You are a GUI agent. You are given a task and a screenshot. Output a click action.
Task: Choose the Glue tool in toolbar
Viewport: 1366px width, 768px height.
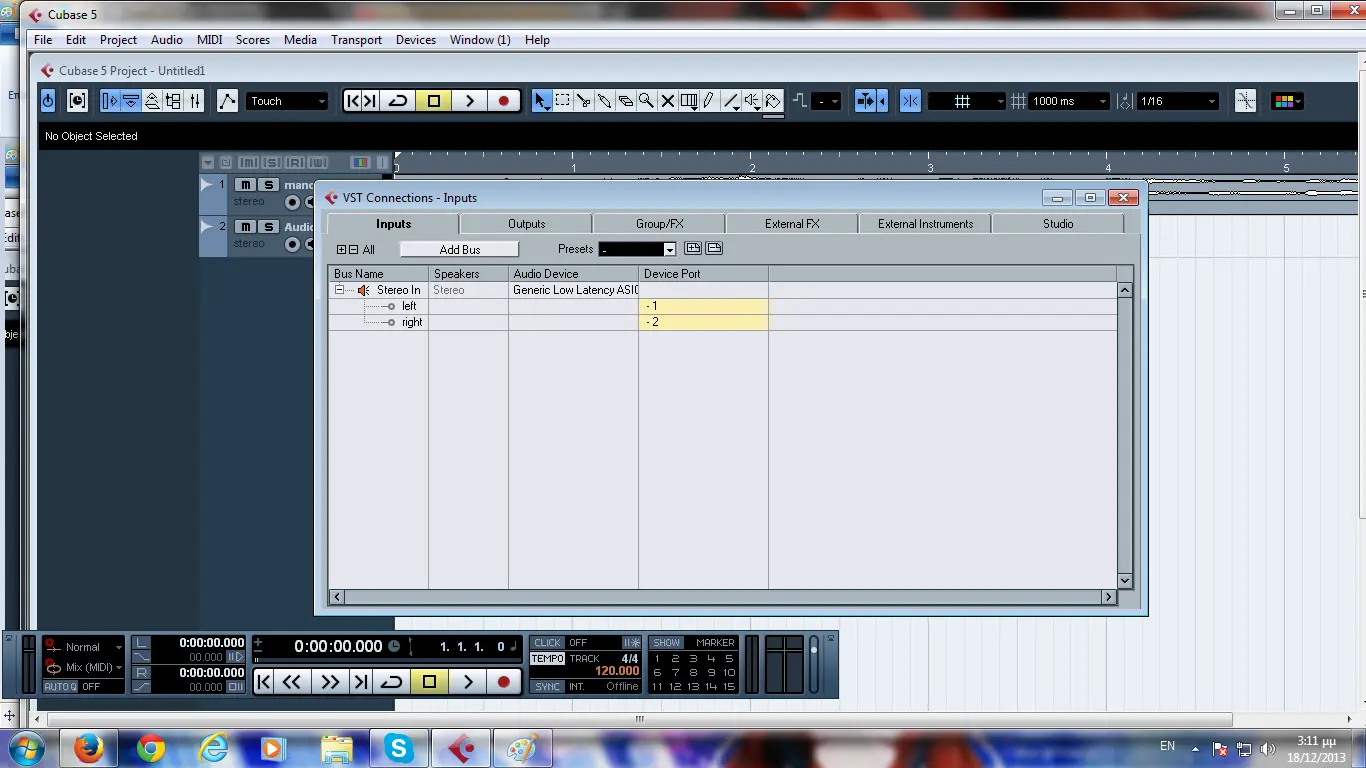pos(605,101)
